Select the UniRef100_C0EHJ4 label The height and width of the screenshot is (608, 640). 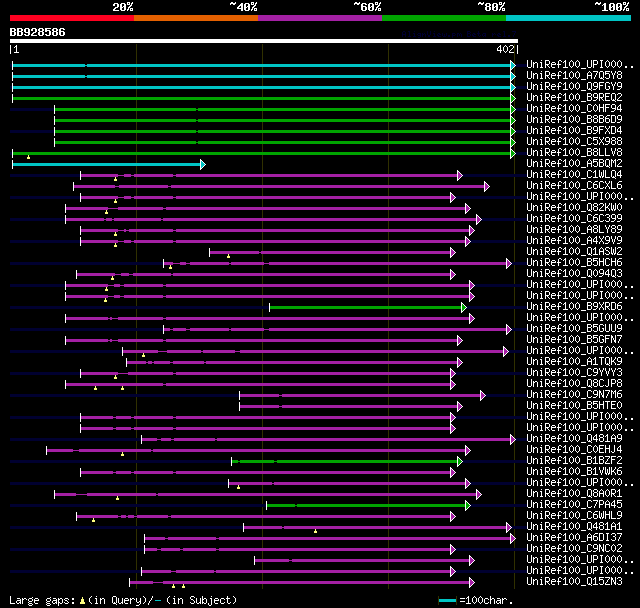(x=574, y=450)
